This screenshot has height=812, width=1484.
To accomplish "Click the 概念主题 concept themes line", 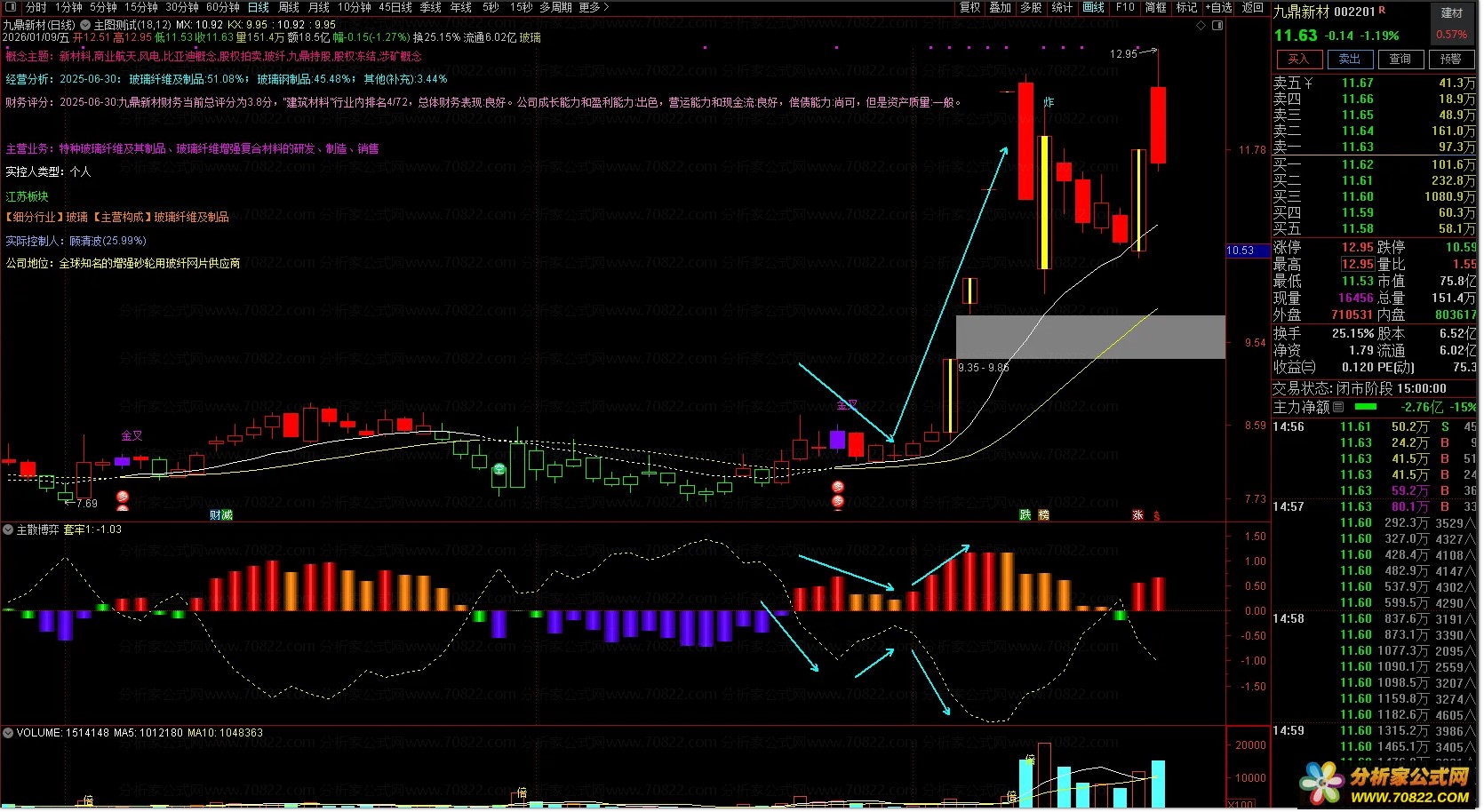I will (x=213, y=56).
